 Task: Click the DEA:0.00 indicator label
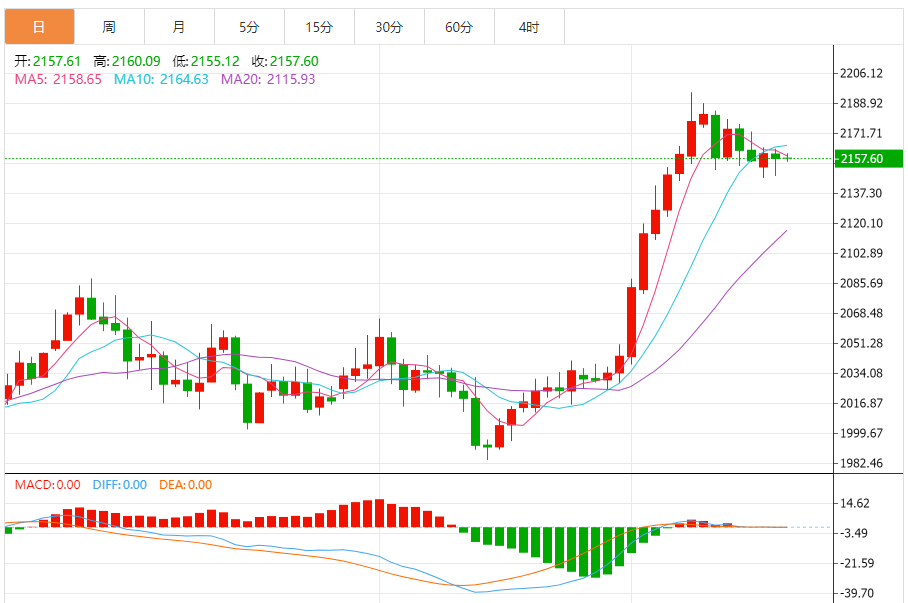tap(186, 485)
